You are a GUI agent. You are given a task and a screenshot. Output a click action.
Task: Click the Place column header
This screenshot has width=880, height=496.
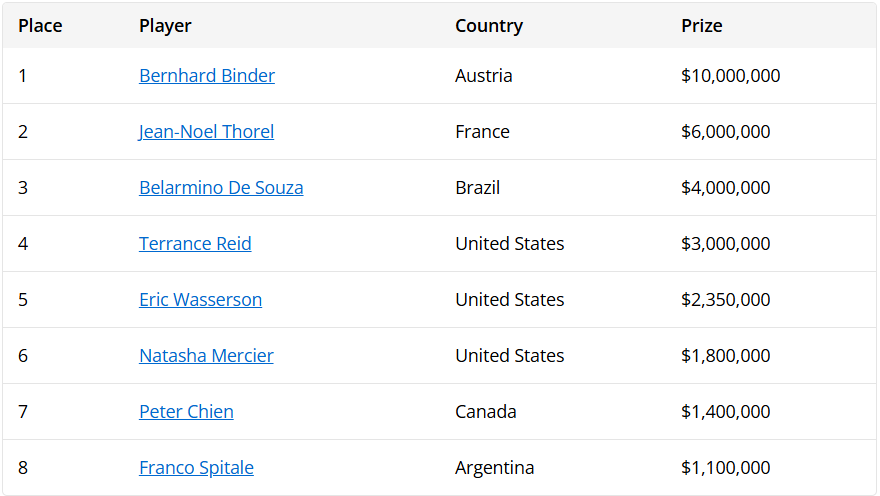(x=40, y=26)
